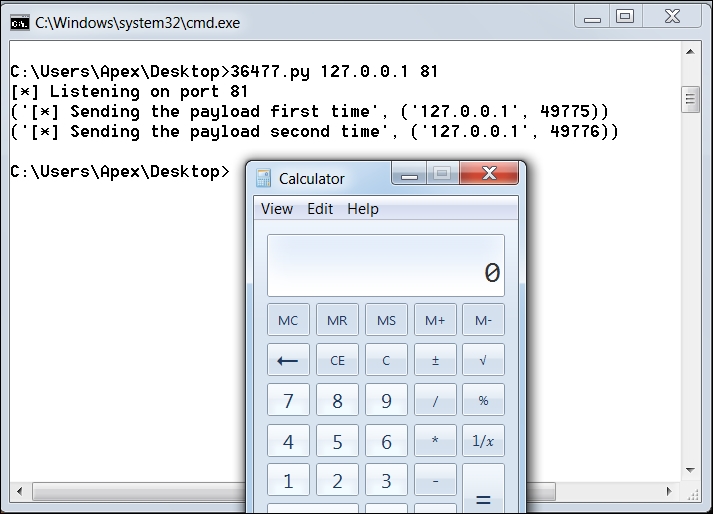Maximize the cmd.exe window
713x514 pixels.
point(625,17)
